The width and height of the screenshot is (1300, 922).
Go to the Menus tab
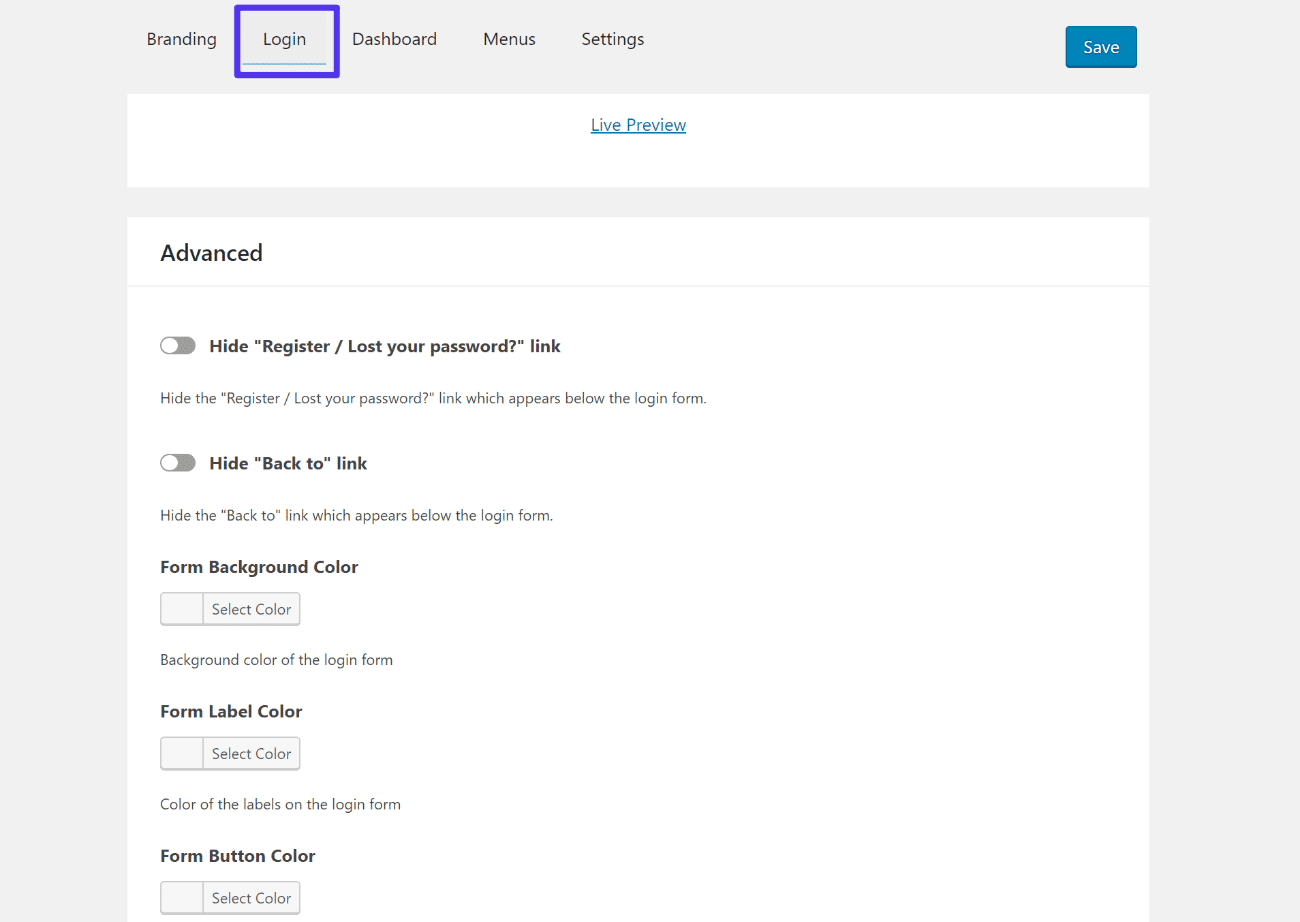coord(509,39)
